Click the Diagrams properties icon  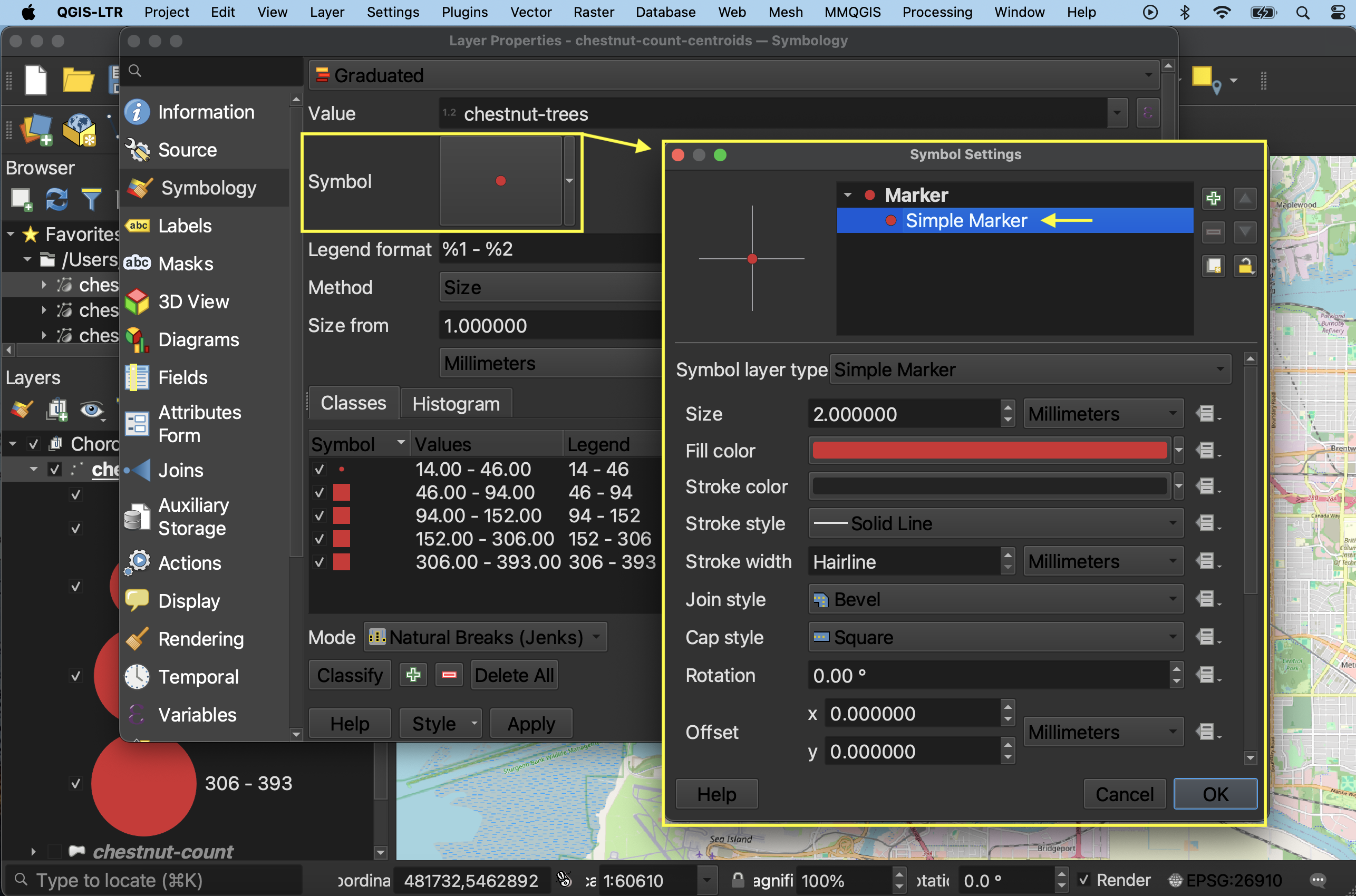(x=138, y=339)
